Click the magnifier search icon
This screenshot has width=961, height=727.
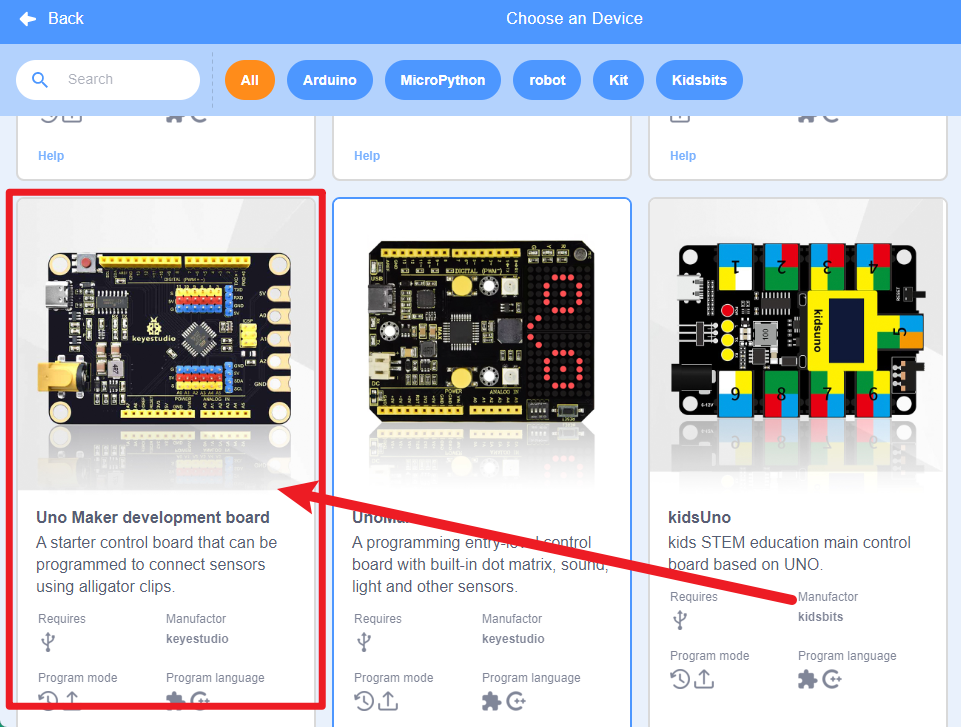point(40,80)
